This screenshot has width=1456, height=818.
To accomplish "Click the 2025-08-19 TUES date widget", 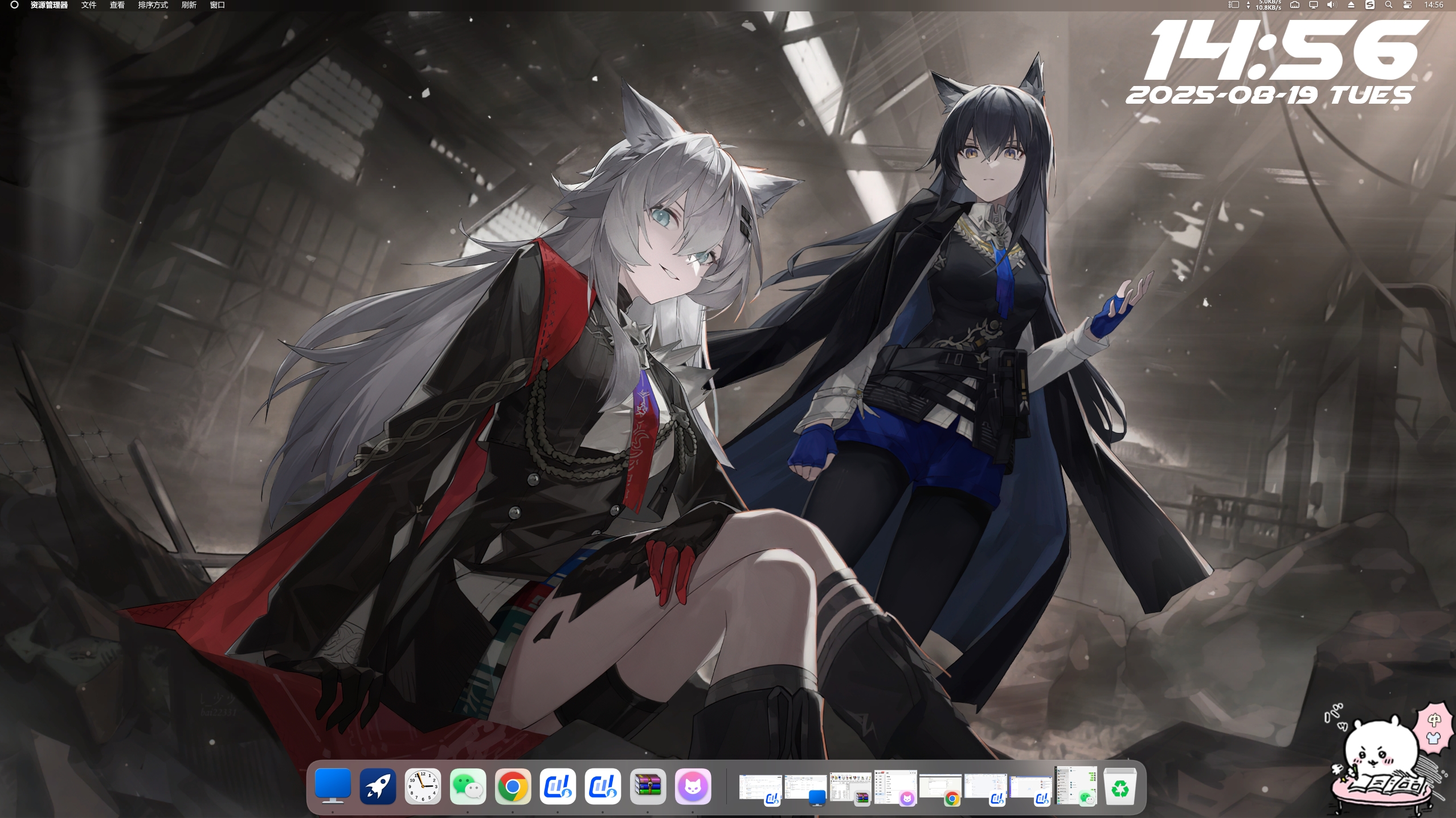I will (1269, 95).
